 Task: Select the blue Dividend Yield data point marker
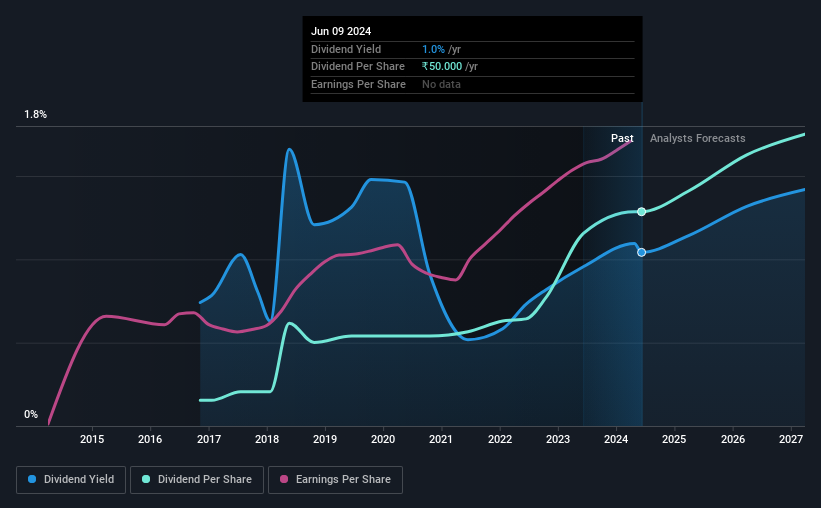pos(641,252)
